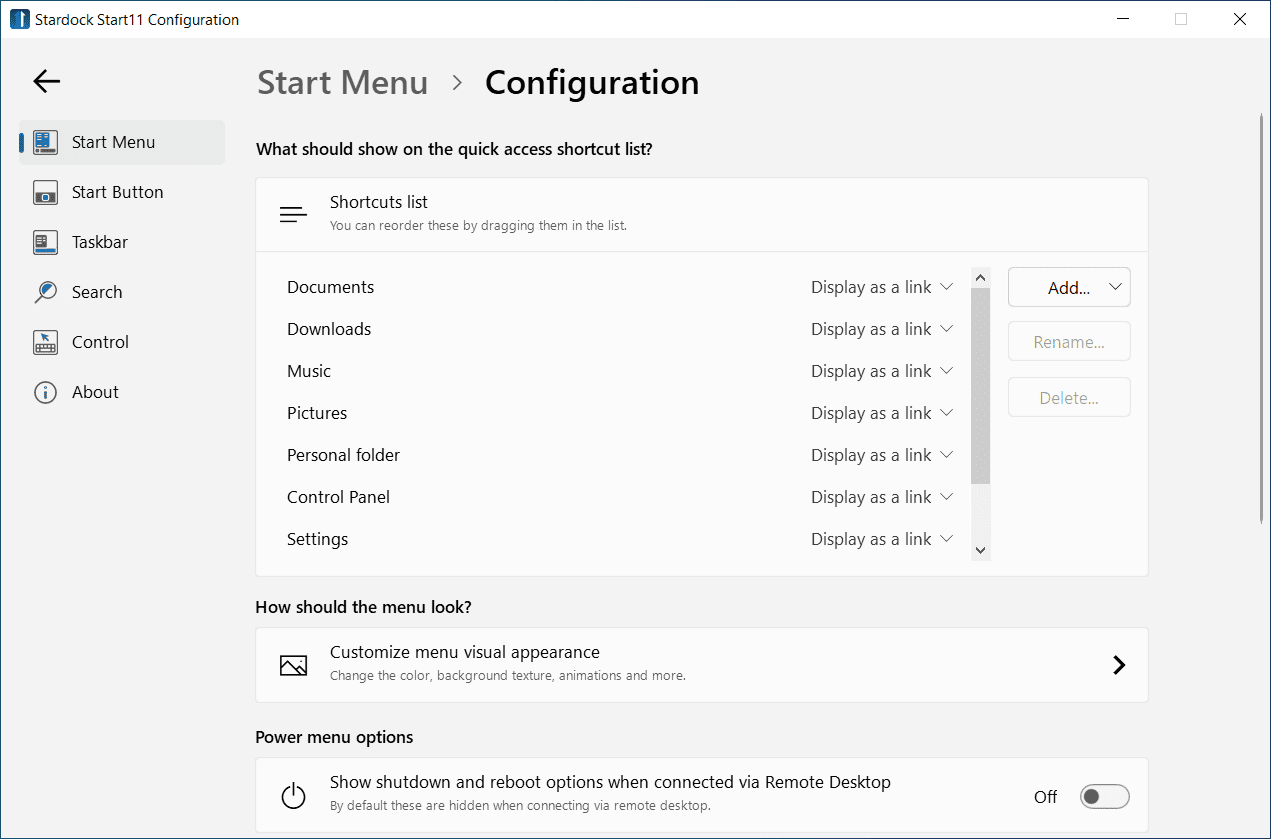Open Documents display mode dropdown
The image size is (1271, 839).
click(881, 287)
